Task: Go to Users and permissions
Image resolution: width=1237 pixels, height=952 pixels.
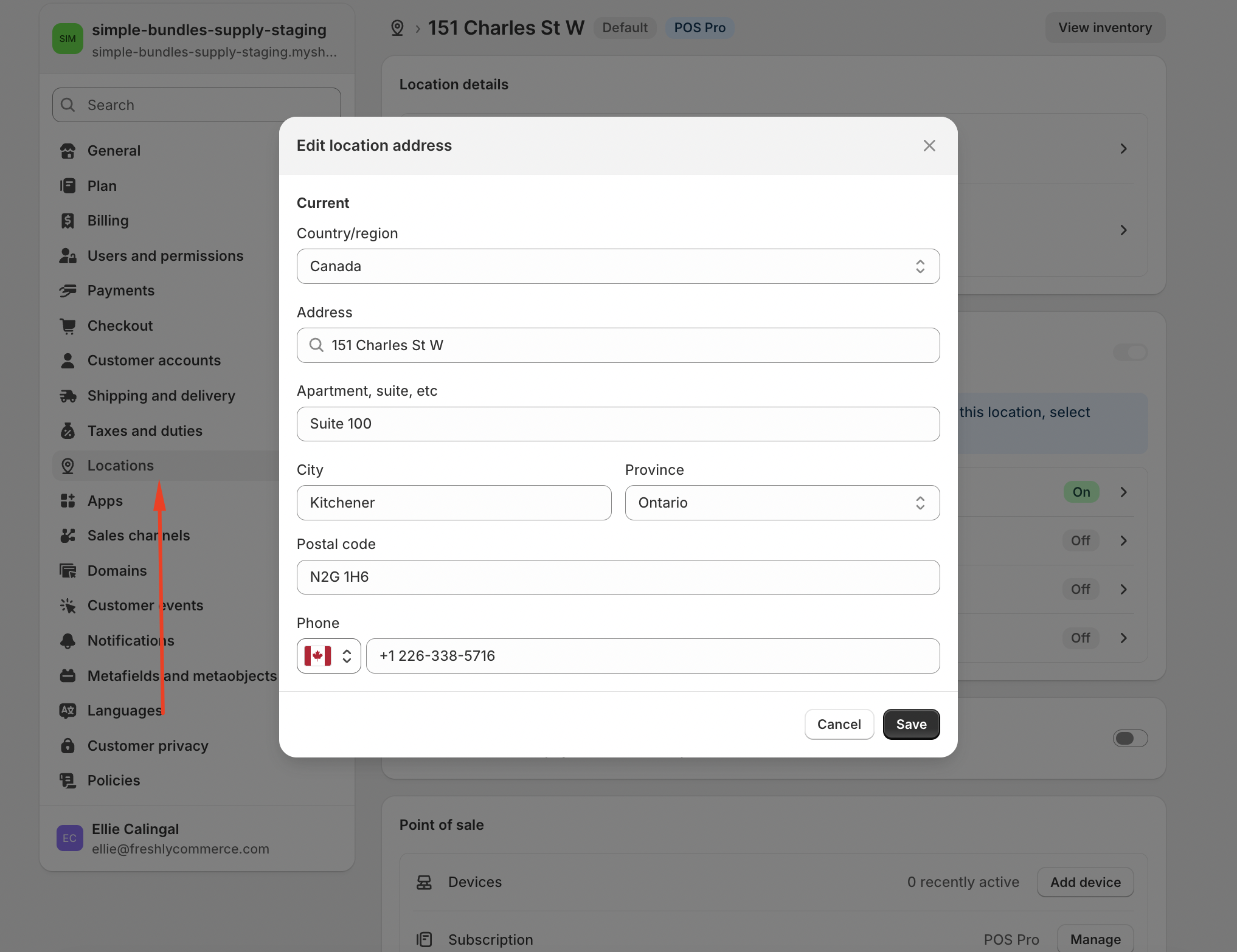Action: [x=165, y=256]
